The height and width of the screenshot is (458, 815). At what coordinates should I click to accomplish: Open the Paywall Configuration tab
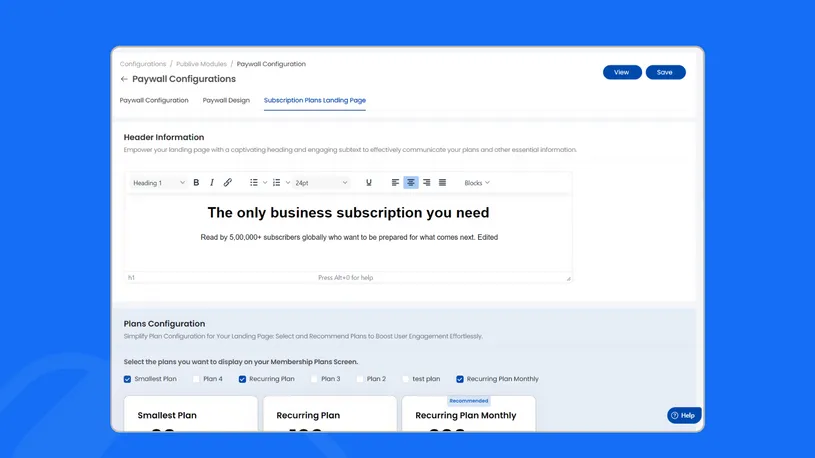[x=154, y=101]
